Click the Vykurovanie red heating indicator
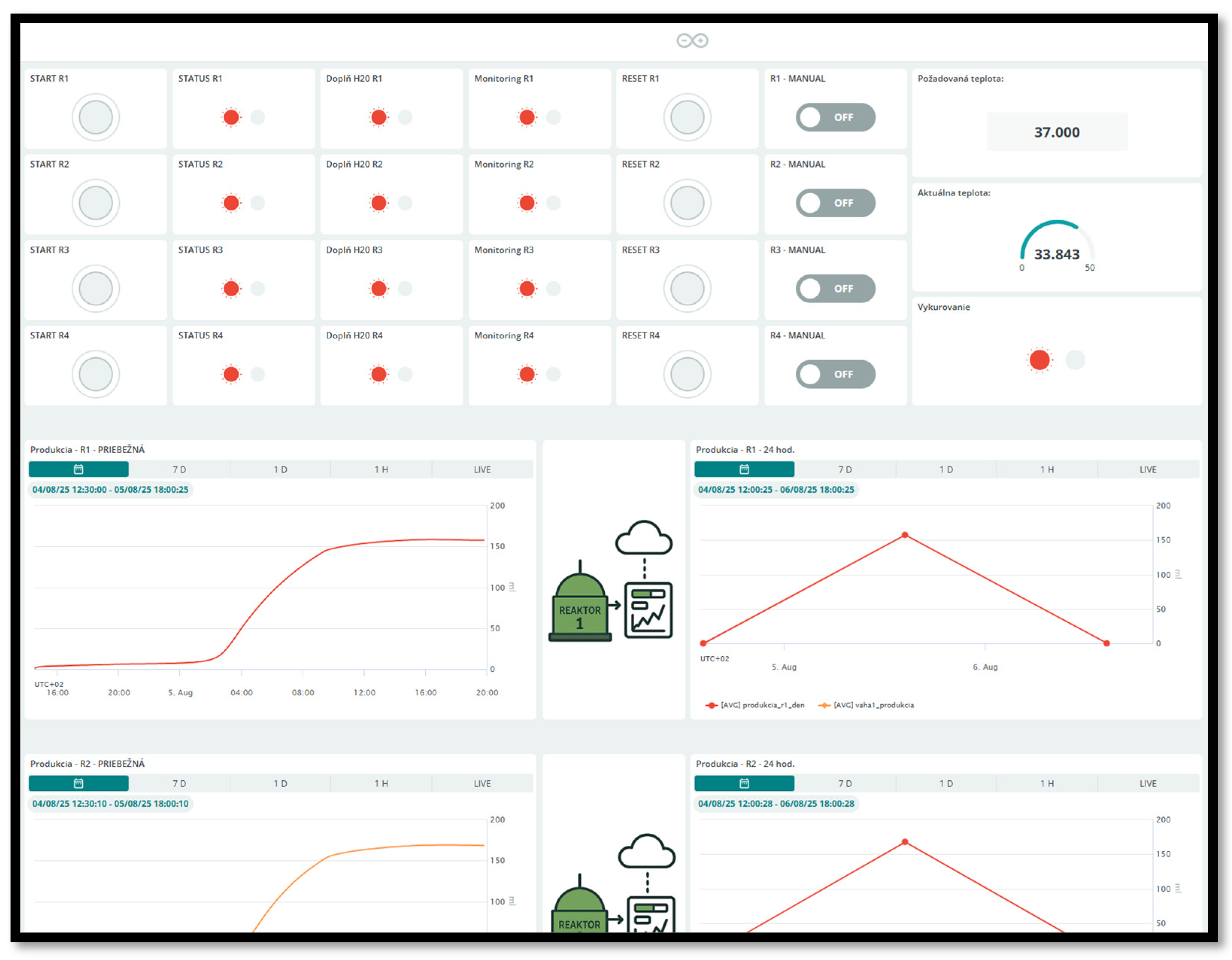Image resolution: width=1232 pixels, height=960 pixels. point(1039,360)
